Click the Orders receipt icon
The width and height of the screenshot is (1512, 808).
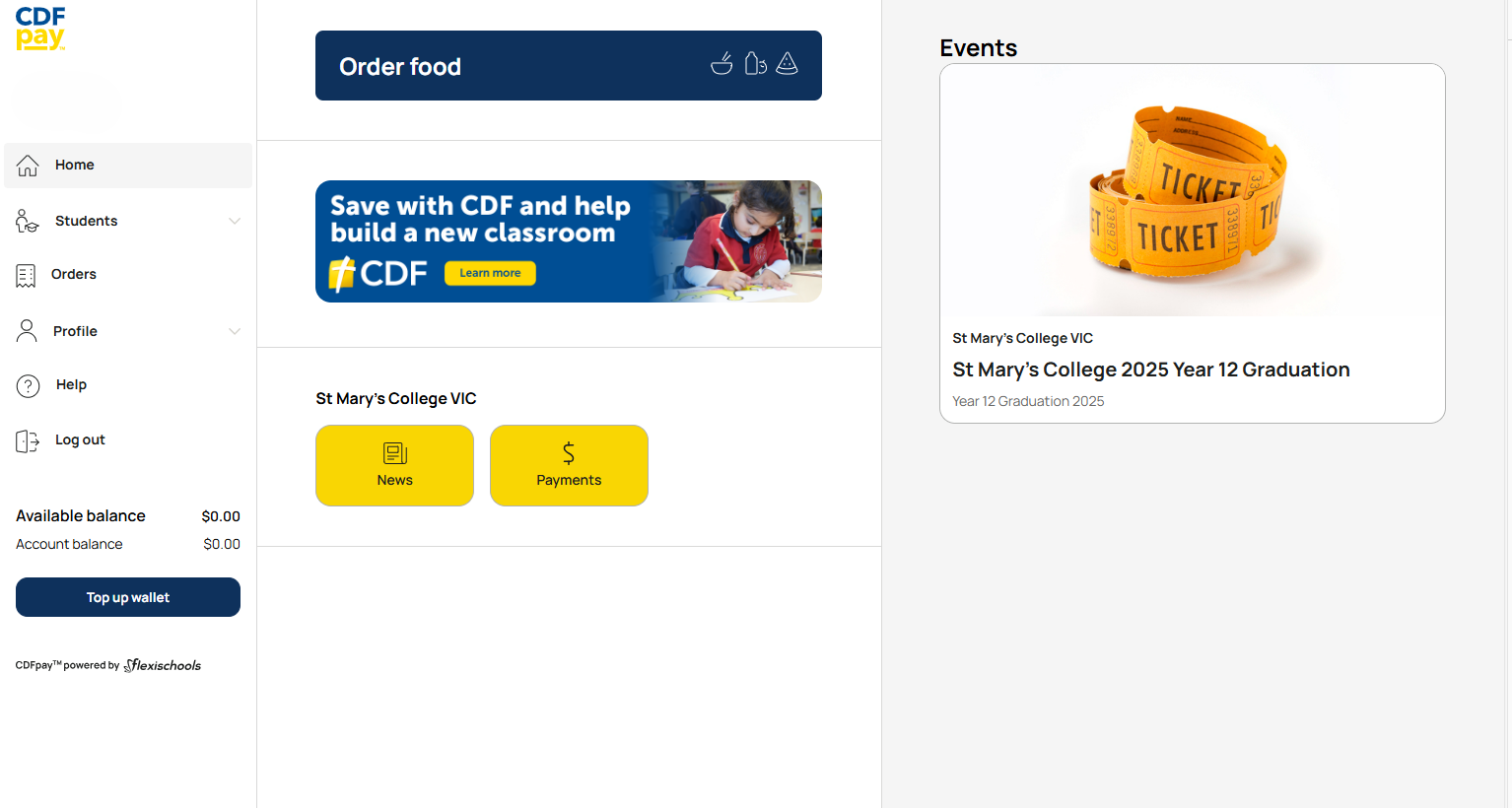26,275
